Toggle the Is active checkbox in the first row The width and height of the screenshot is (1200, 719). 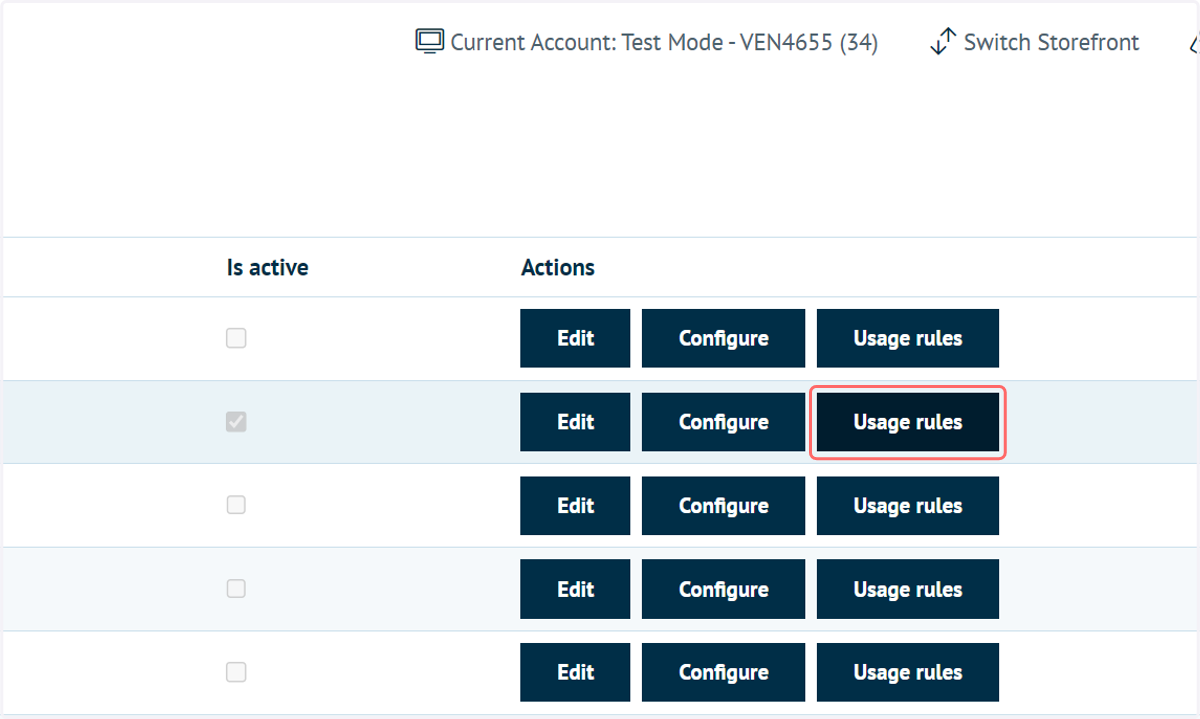tap(236, 338)
